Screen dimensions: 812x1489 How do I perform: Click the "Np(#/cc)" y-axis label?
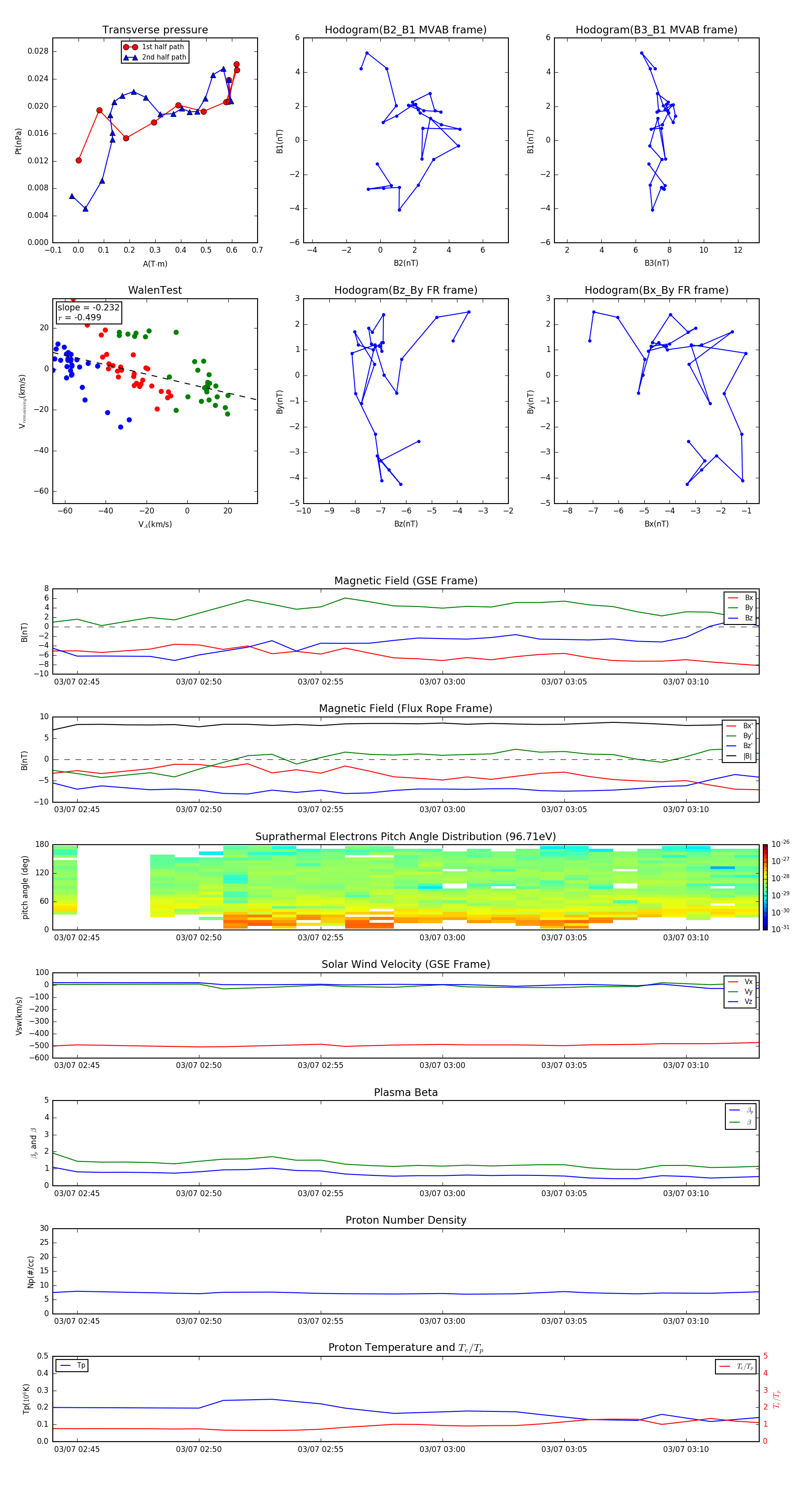tap(31, 1272)
